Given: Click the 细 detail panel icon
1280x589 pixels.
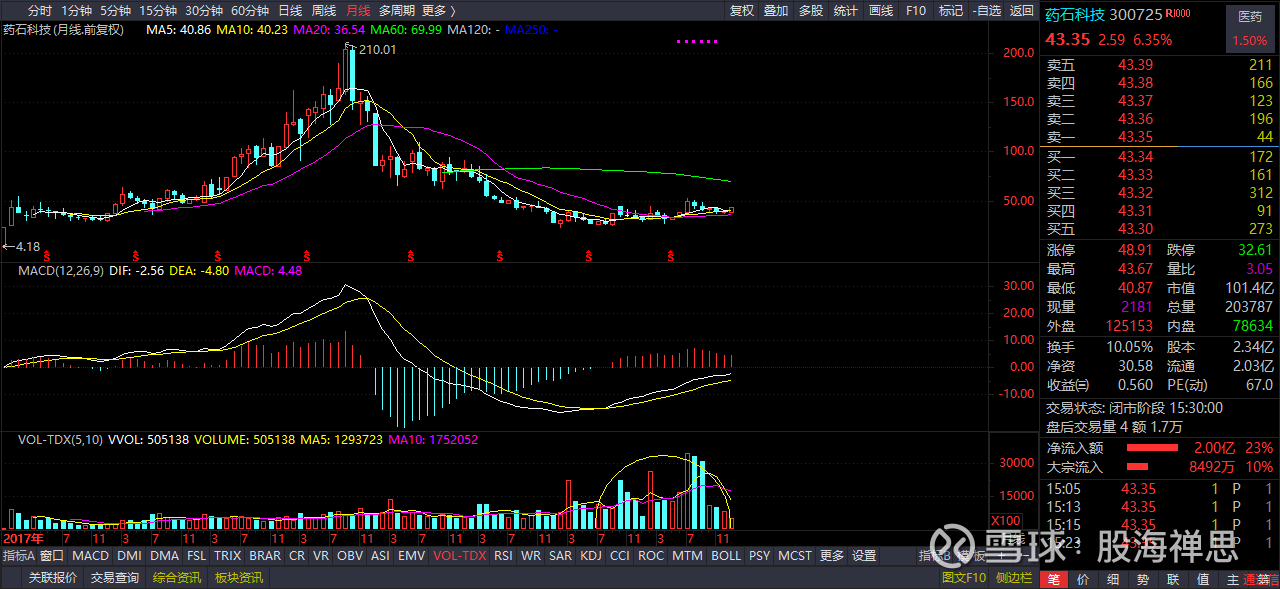Looking at the screenshot, I should point(1113,579).
